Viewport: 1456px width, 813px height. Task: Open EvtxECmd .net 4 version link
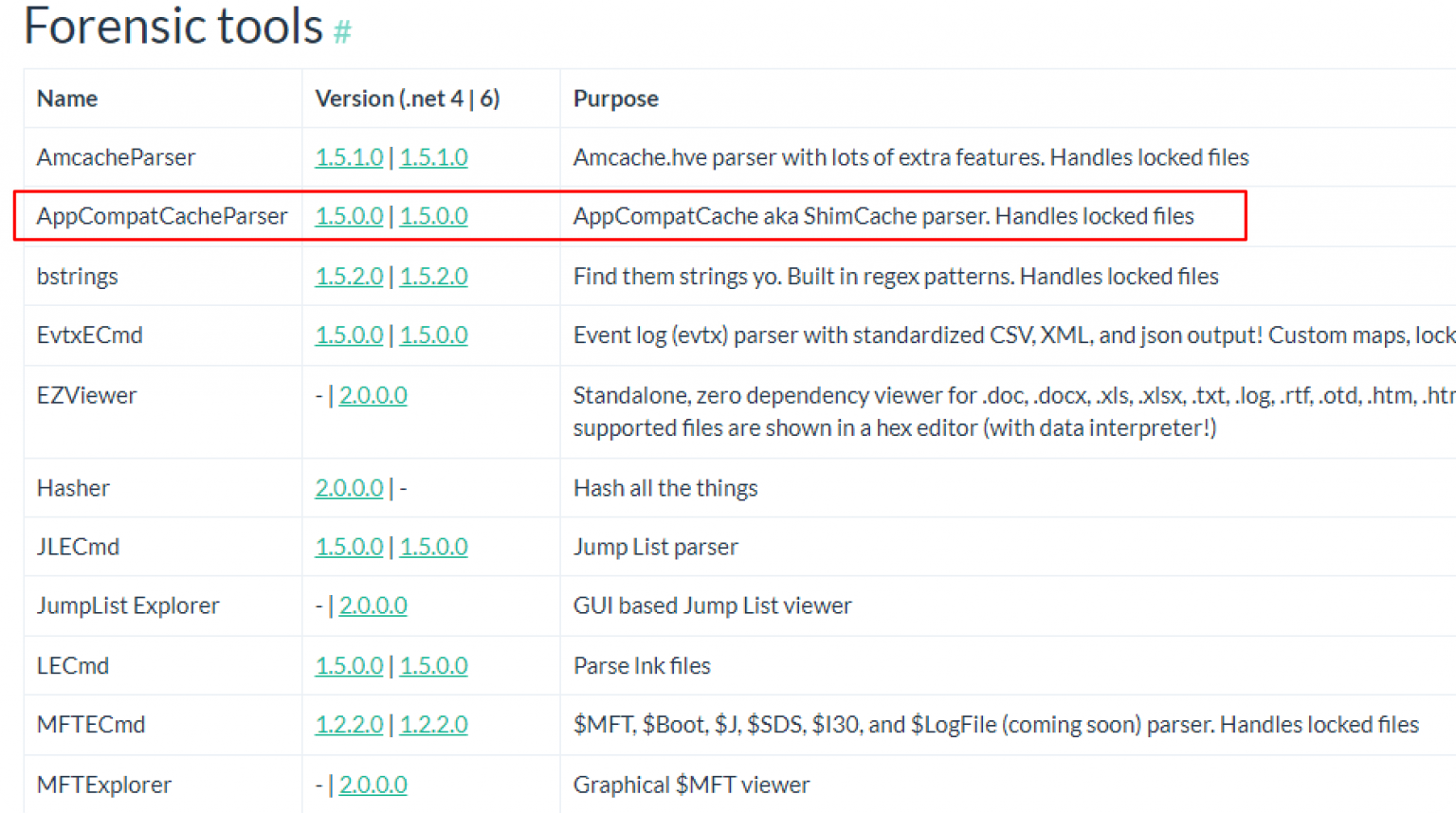point(349,335)
